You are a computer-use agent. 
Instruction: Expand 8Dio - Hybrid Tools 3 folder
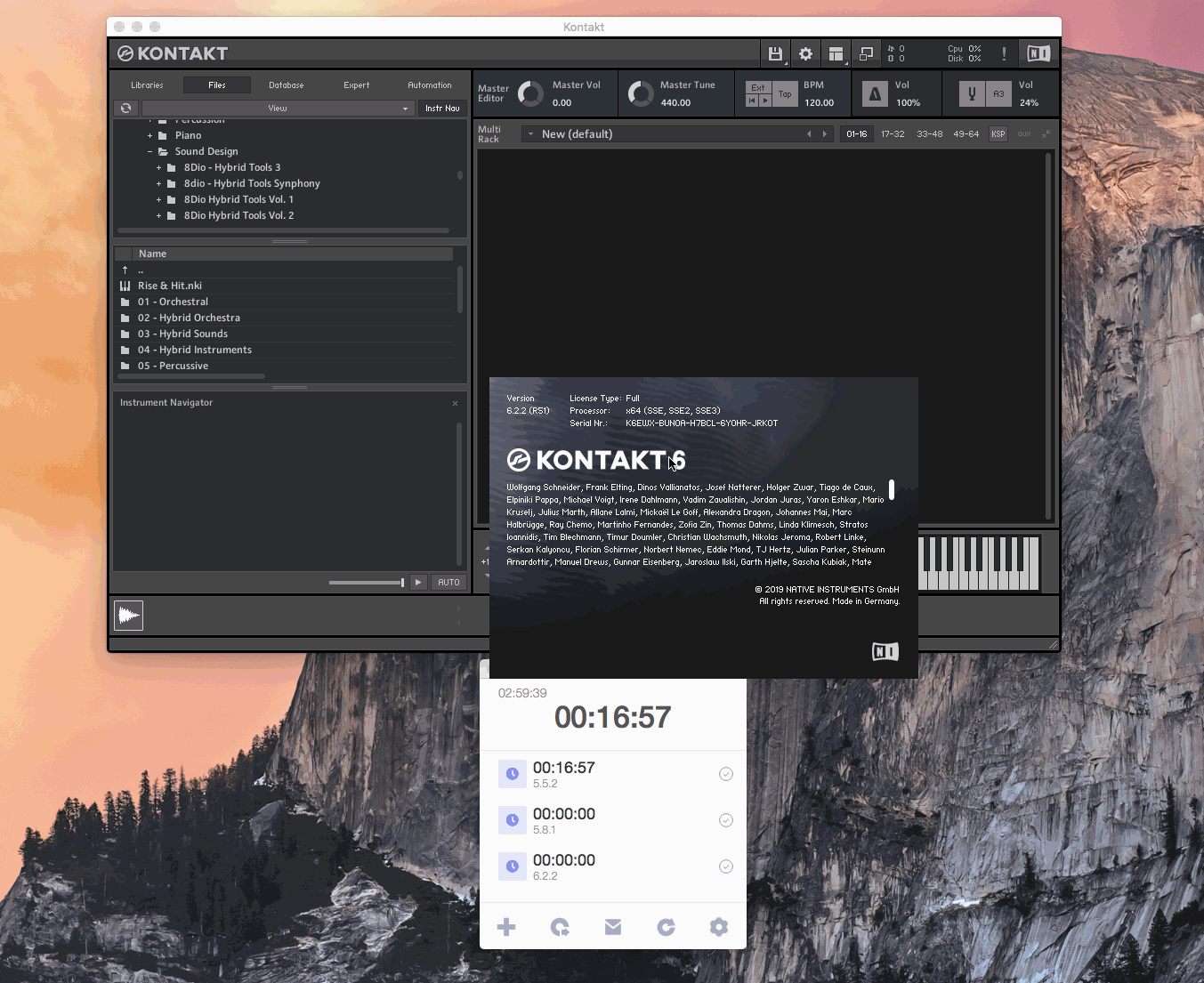(x=158, y=168)
